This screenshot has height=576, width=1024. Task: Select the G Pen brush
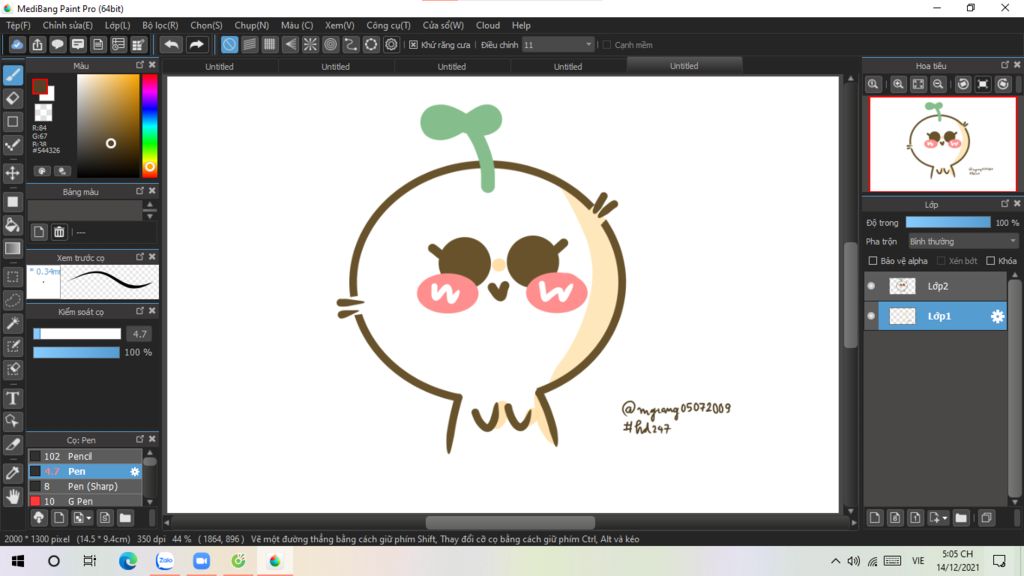point(86,501)
